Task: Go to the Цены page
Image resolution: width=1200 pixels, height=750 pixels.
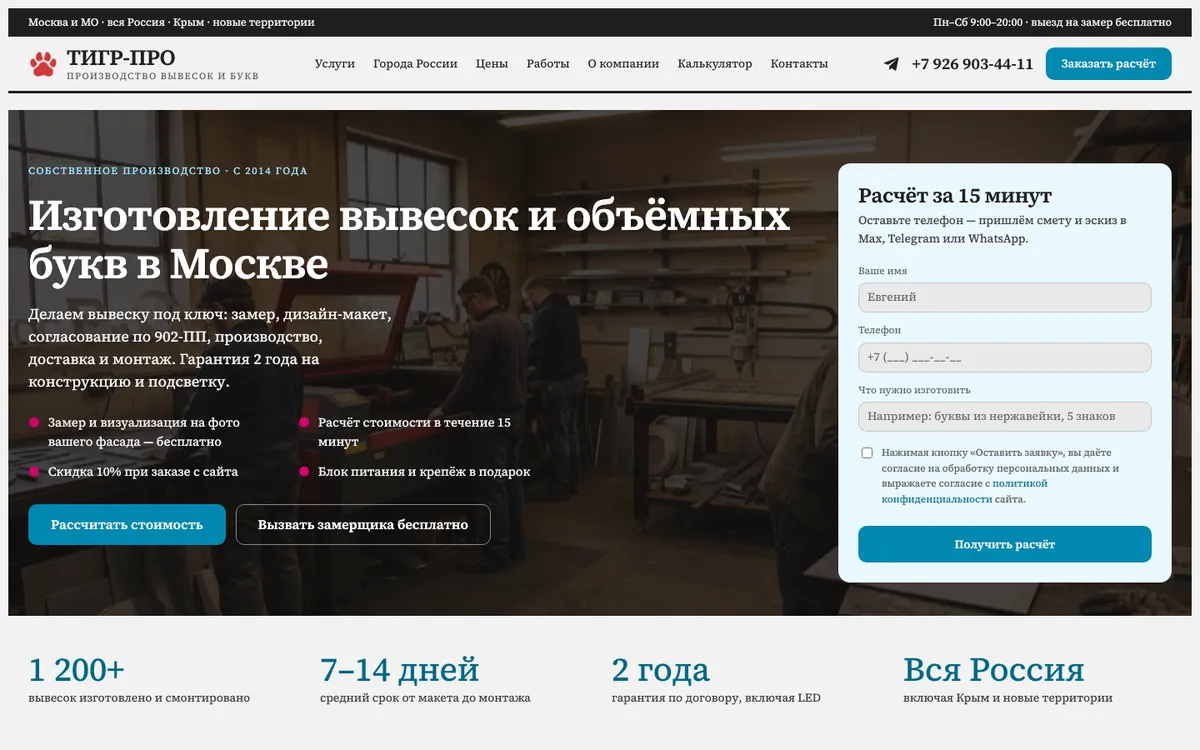Action: (x=492, y=64)
